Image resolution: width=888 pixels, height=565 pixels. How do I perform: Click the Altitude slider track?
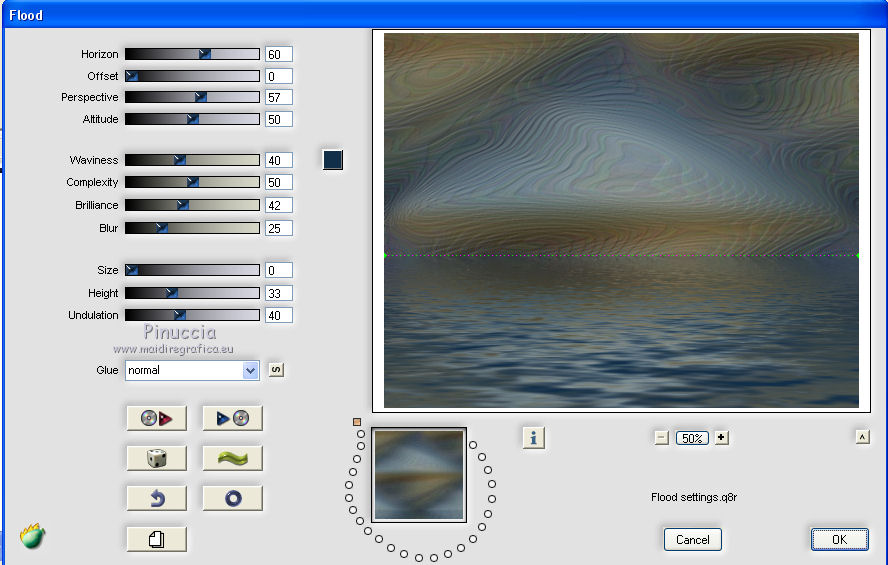pos(192,119)
